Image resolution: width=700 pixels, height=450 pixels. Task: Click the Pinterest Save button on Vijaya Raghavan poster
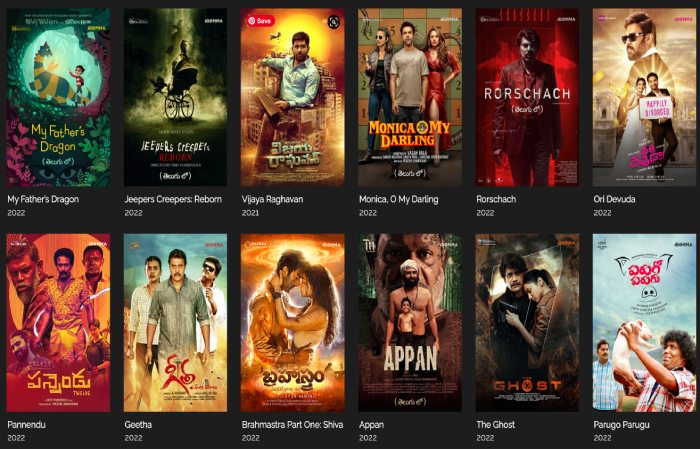pos(261,21)
